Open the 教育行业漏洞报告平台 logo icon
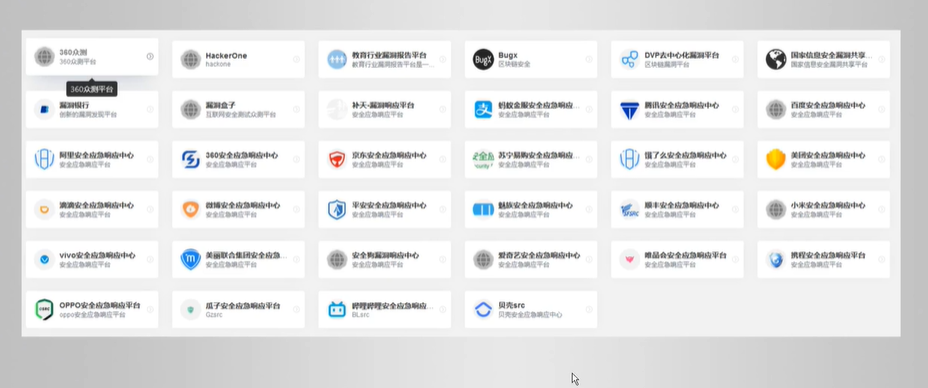 click(337, 59)
